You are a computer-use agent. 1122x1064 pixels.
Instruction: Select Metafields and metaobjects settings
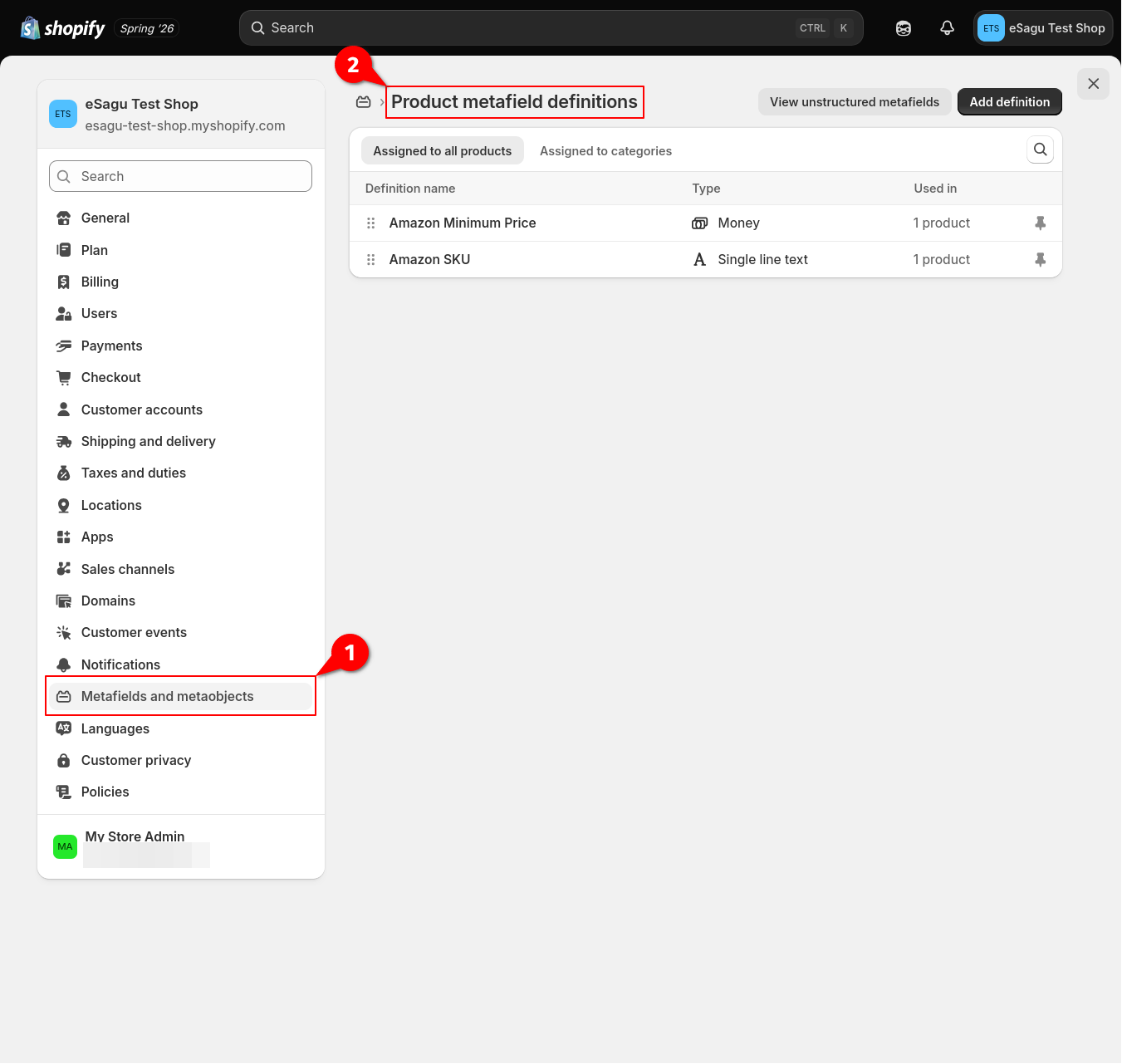coord(180,697)
